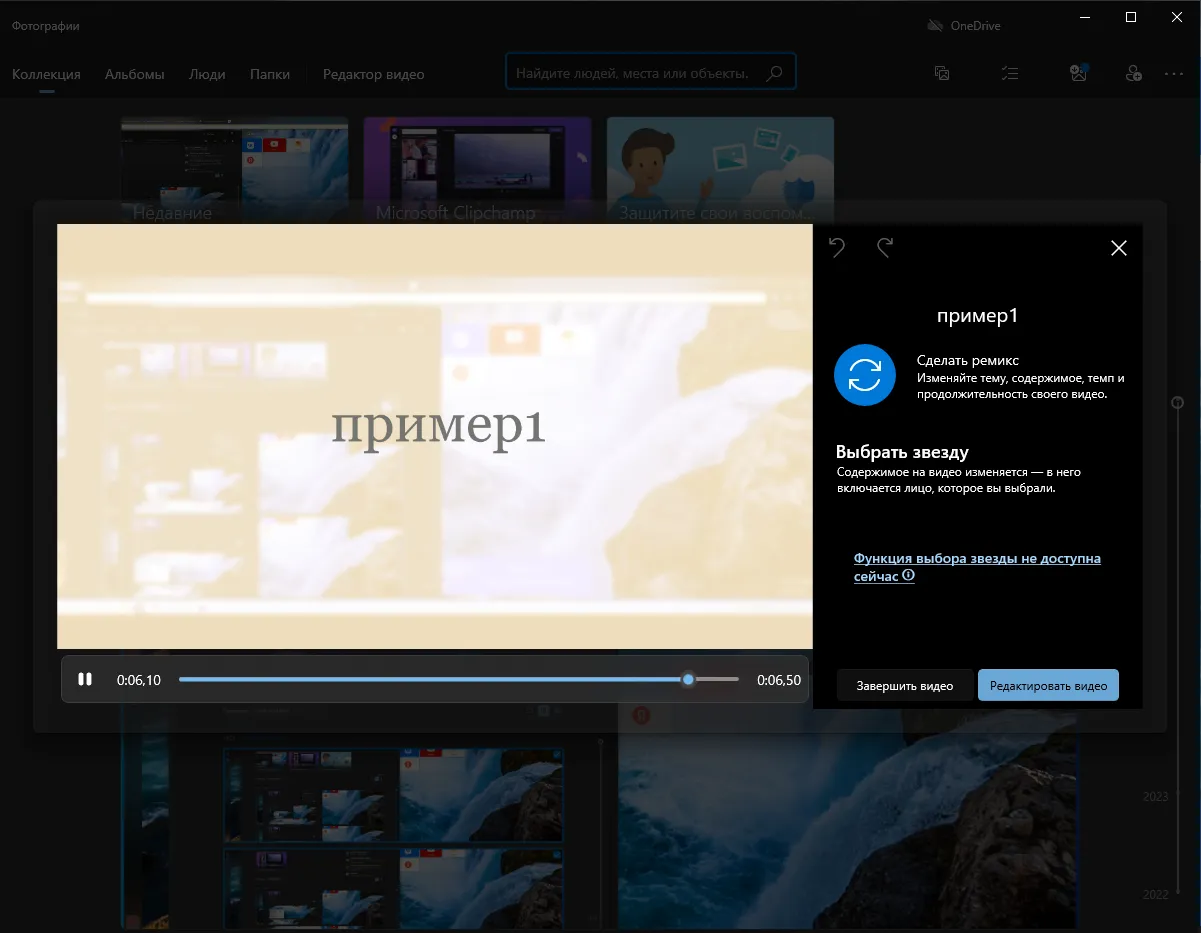The width and height of the screenshot is (1201, 933).
Task: Click the video progress slider handle
Action: pyautogui.click(x=687, y=679)
